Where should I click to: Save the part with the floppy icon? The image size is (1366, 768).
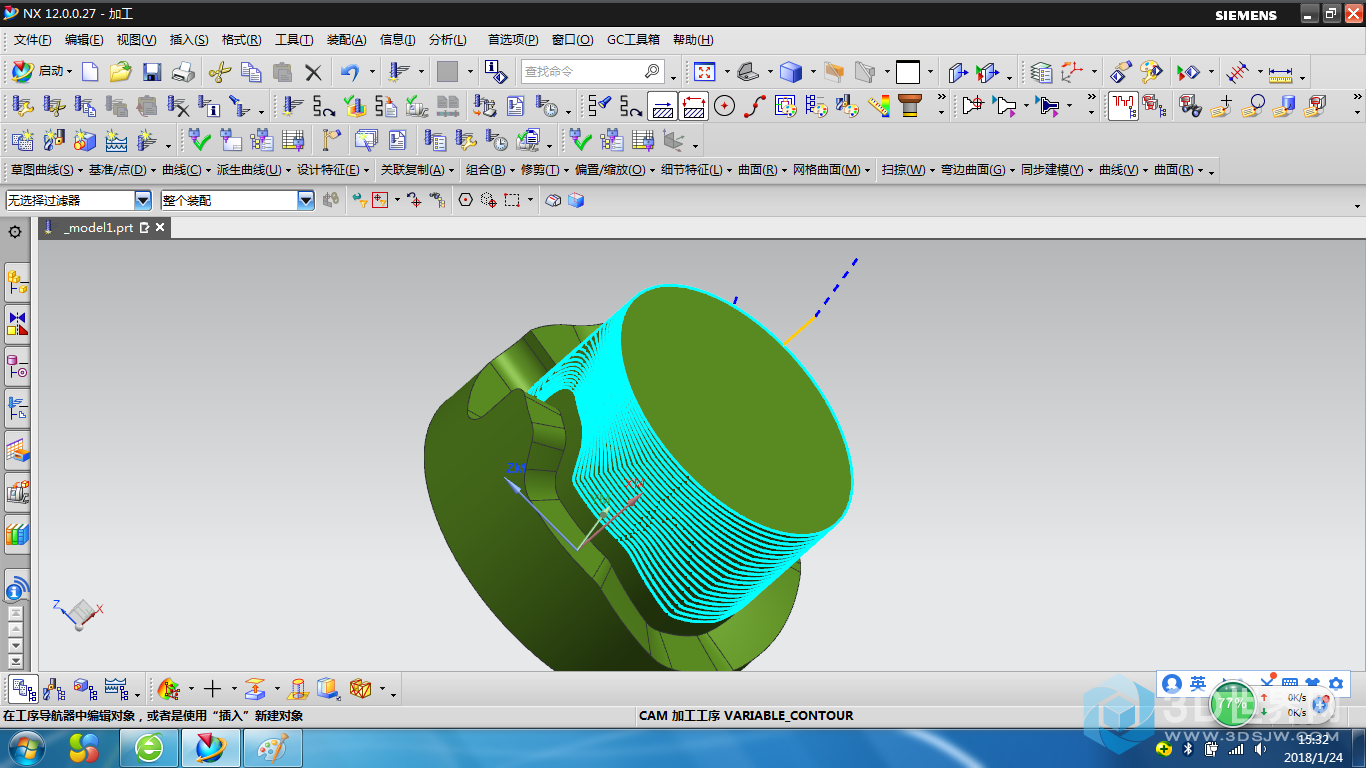152,71
